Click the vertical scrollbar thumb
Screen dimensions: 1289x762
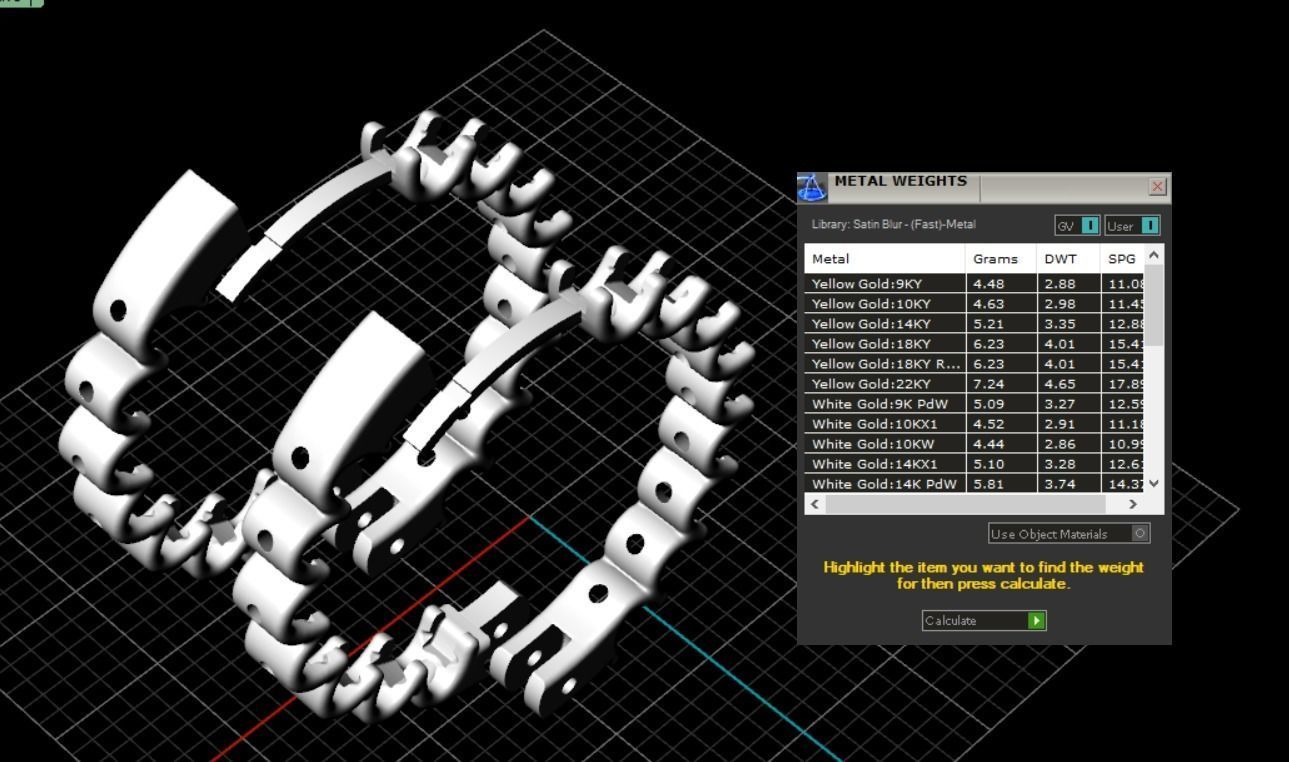point(1154,306)
